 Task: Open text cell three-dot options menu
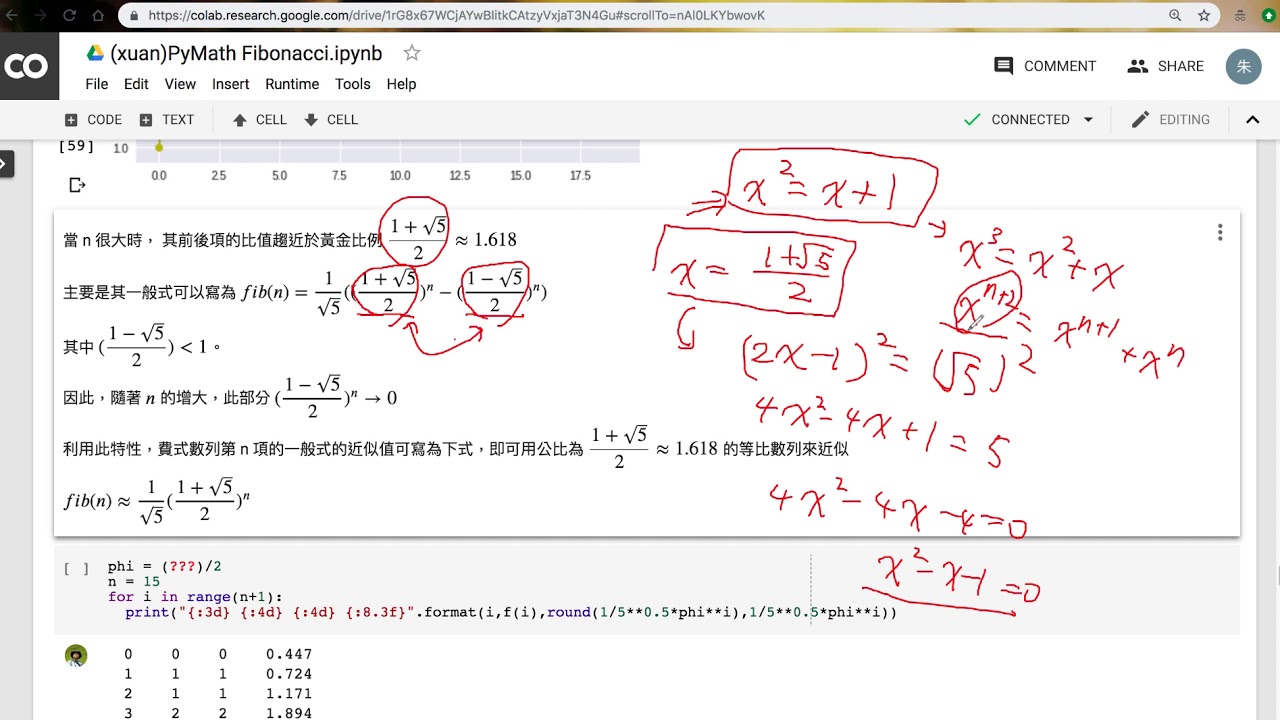1219,232
